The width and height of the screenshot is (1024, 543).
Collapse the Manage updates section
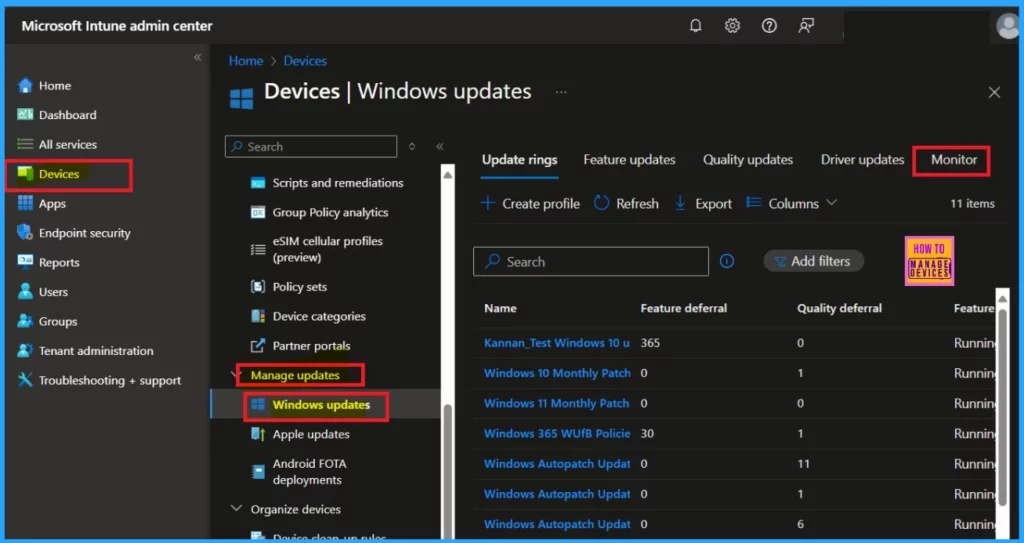tap(236, 375)
